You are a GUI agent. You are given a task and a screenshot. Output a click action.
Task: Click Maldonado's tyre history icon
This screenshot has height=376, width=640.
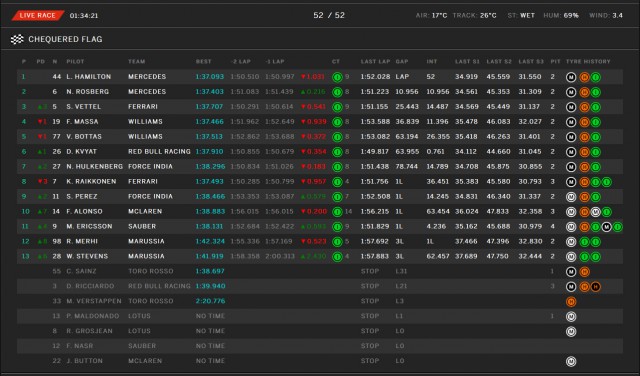571,316
